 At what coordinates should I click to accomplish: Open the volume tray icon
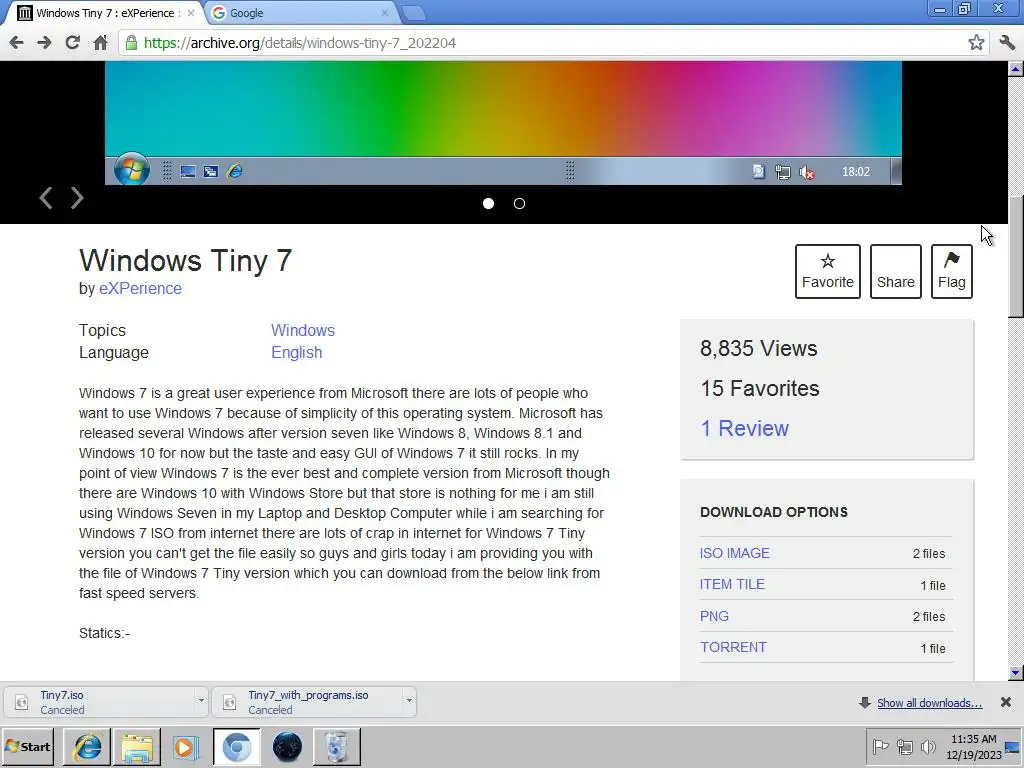(927, 746)
